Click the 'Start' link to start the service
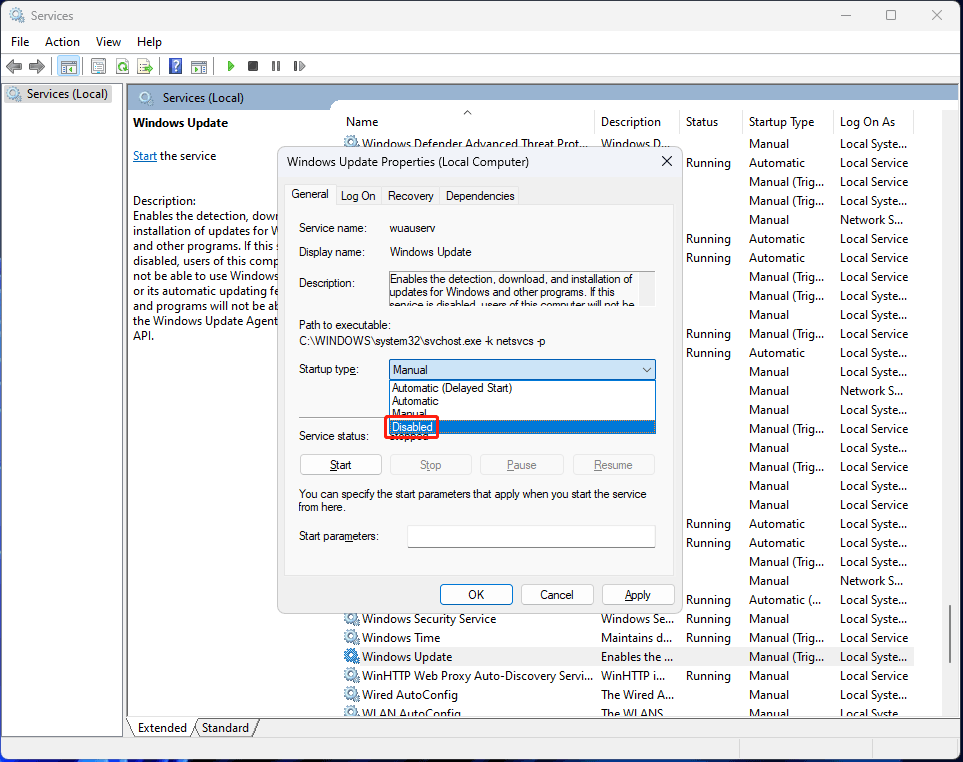 [144, 155]
